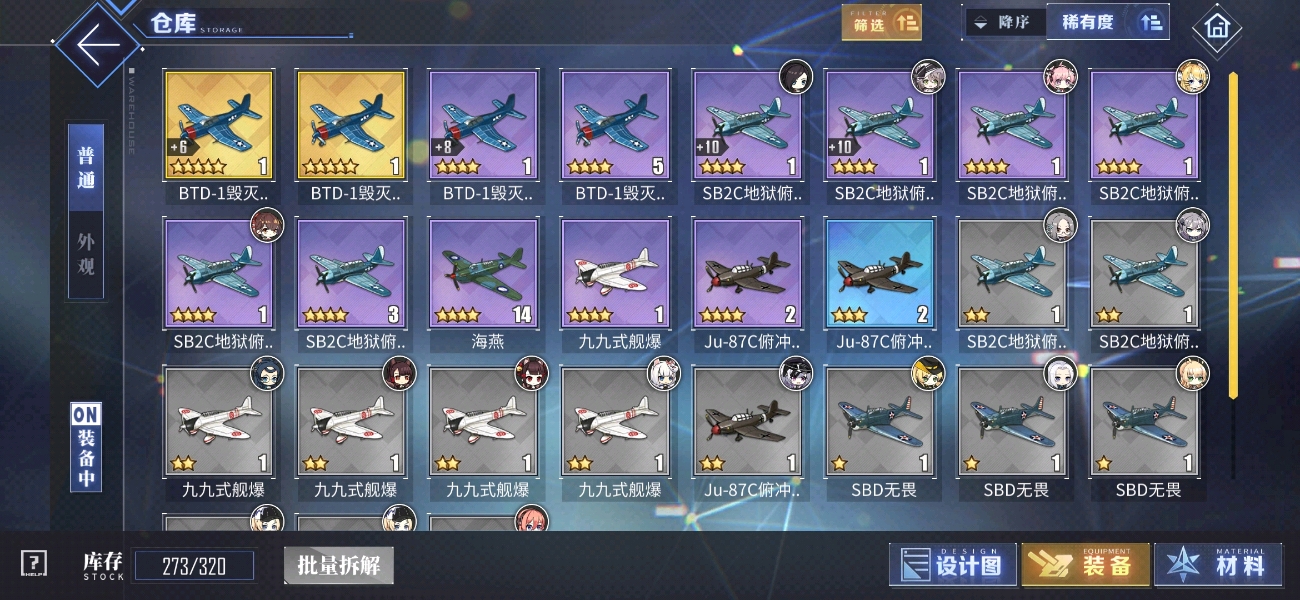The height and width of the screenshot is (600, 1300).
Task: Return to the home screen icon
Action: [1217, 28]
